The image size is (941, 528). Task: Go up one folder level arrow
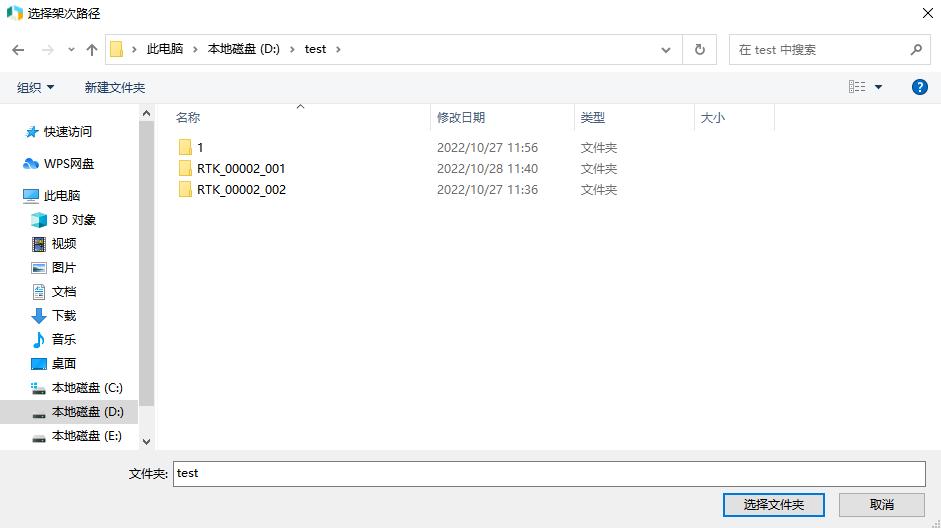coord(92,50)
